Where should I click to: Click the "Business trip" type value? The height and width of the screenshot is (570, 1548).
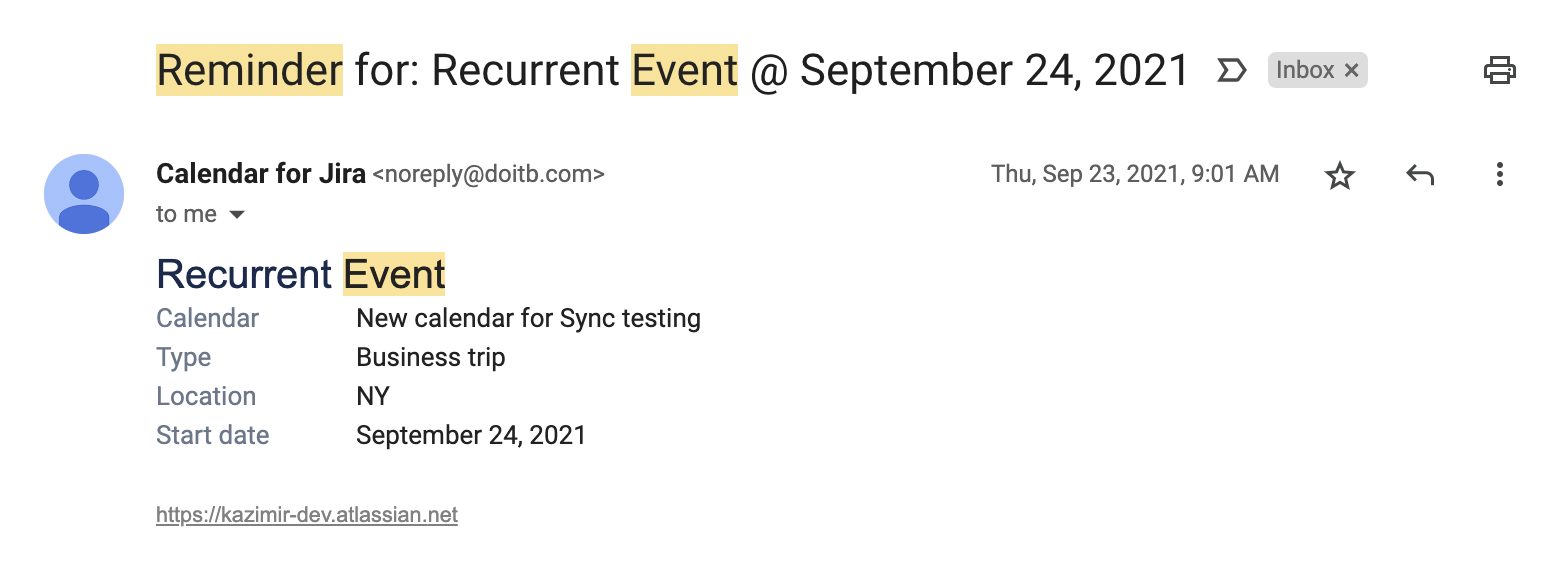[431, 358]
